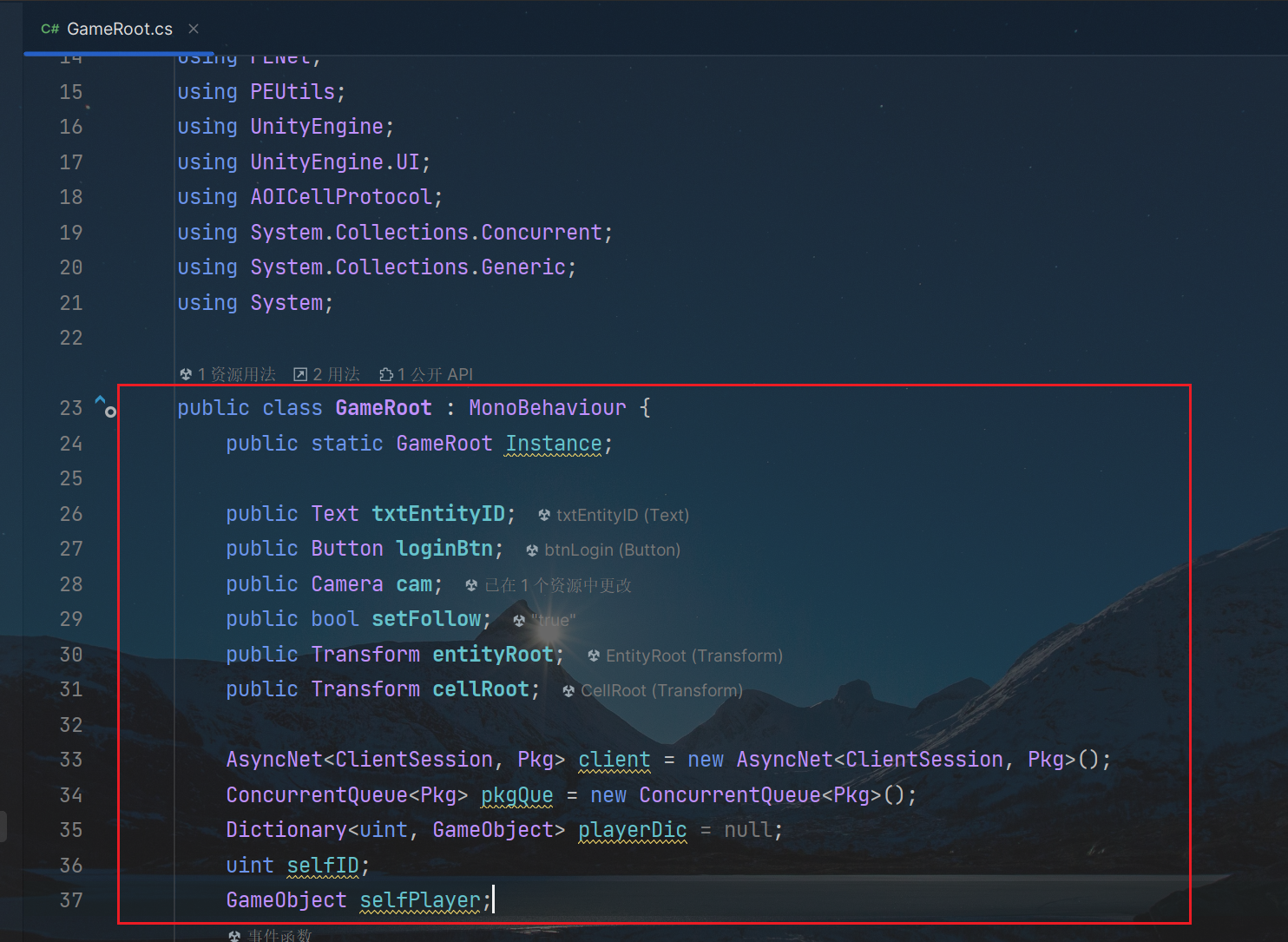The width and height of the screenshot is (1288, 942).
Task: Click the cellRoot field name
Action: (x=481, y=689)
